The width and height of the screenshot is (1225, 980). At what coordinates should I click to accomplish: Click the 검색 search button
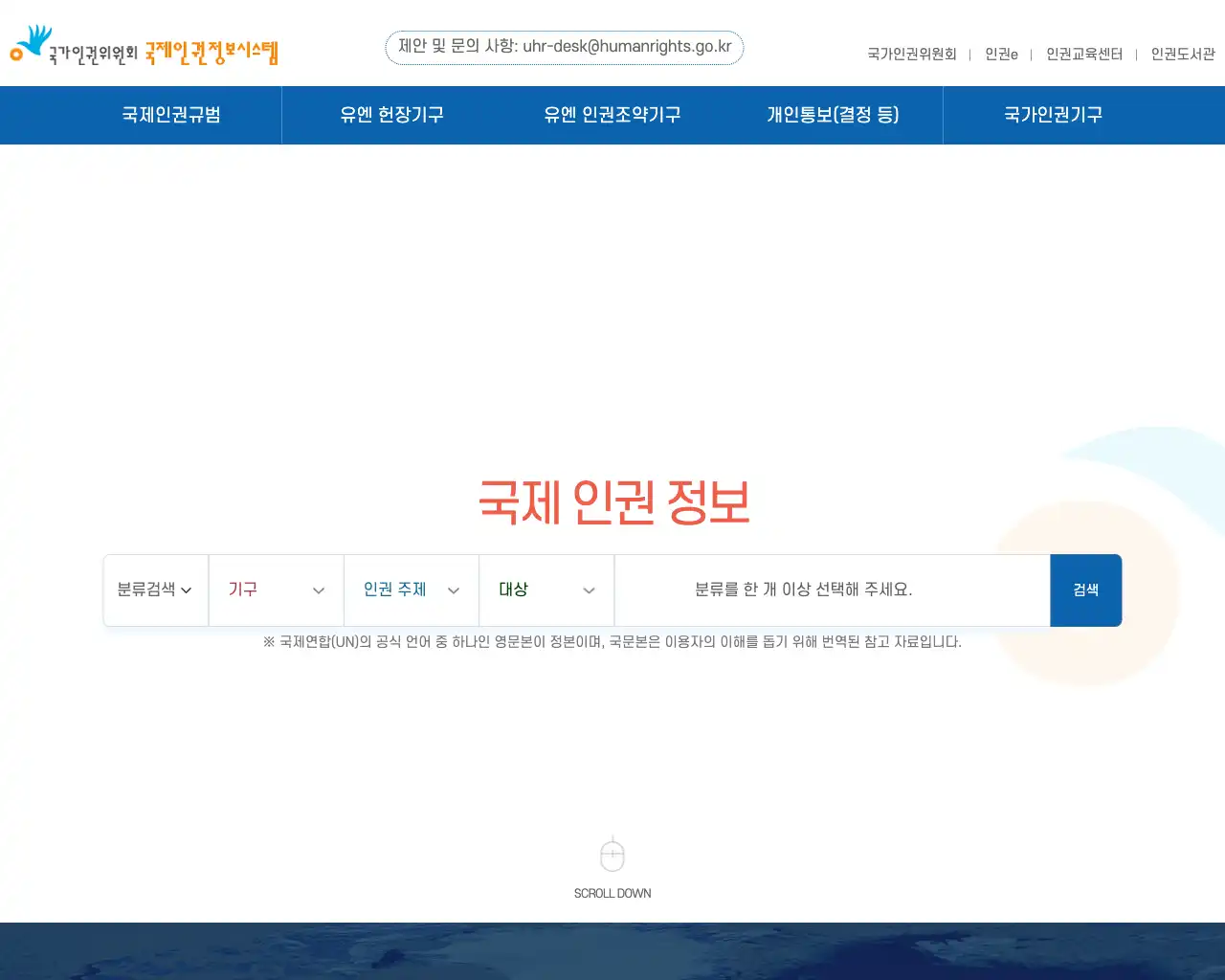click(x=1085, y=590)
